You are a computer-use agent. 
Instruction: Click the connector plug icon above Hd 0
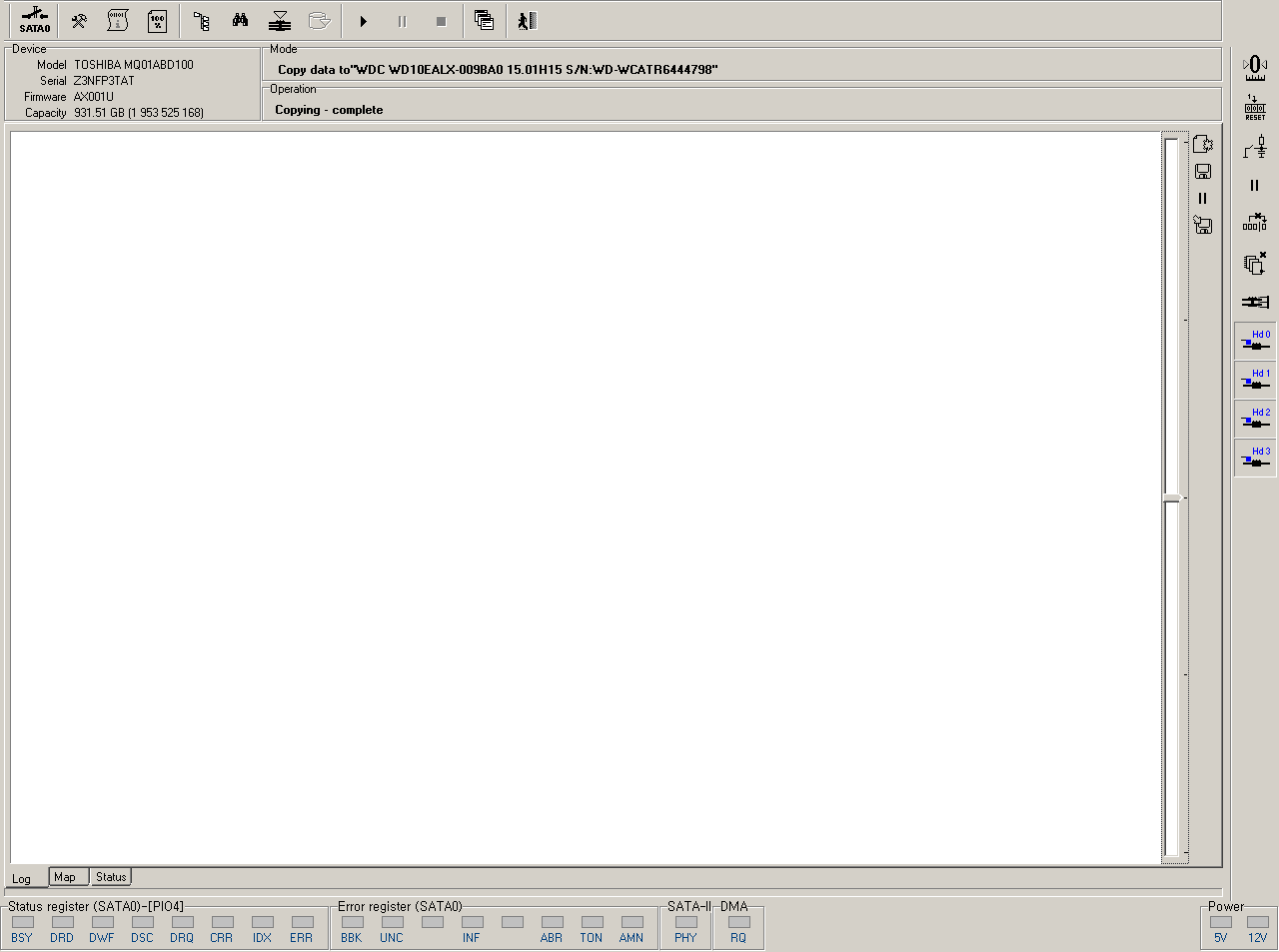(1255, 302)
